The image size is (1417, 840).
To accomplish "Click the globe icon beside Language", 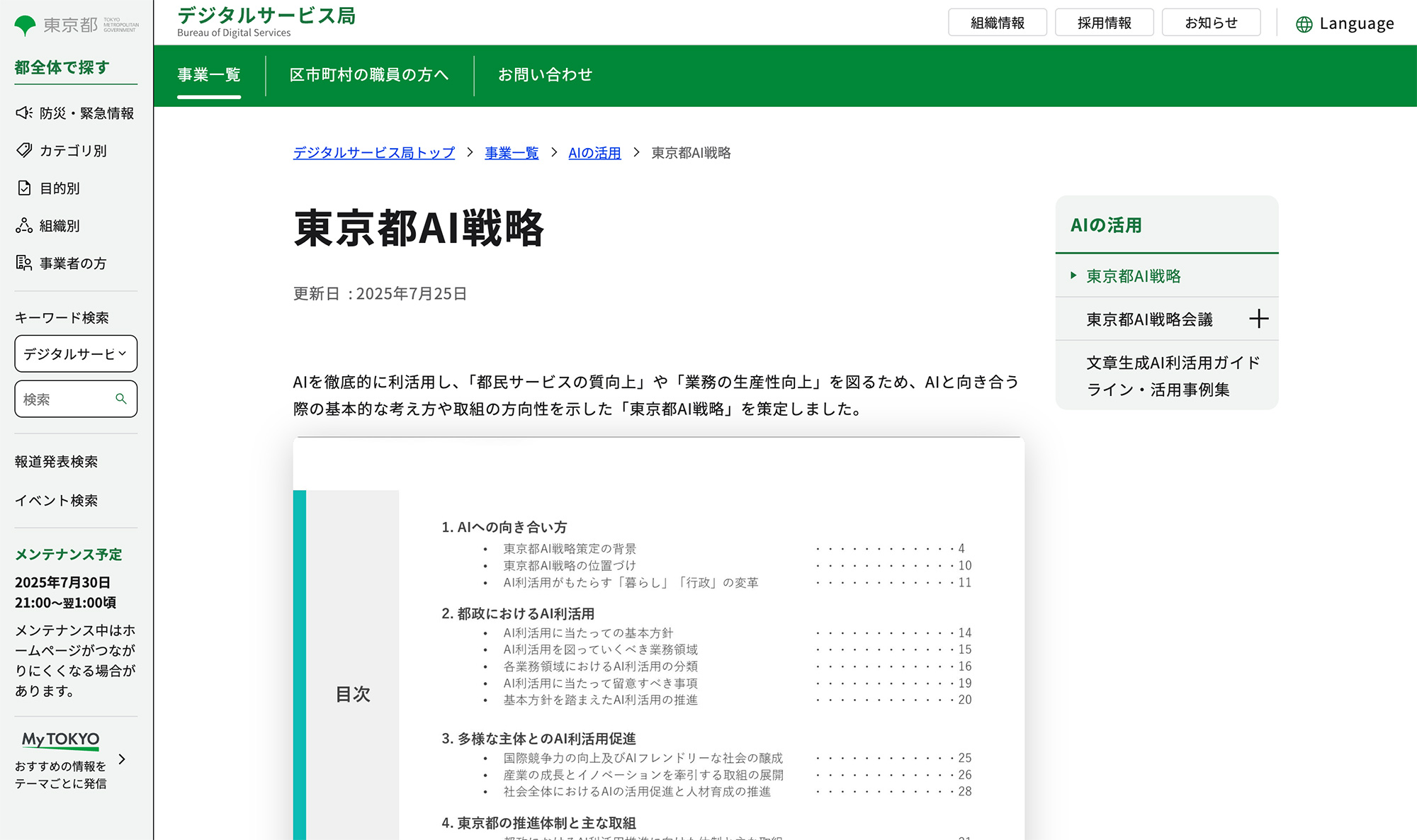I will pyautogui.click(x=1304, y=24).
